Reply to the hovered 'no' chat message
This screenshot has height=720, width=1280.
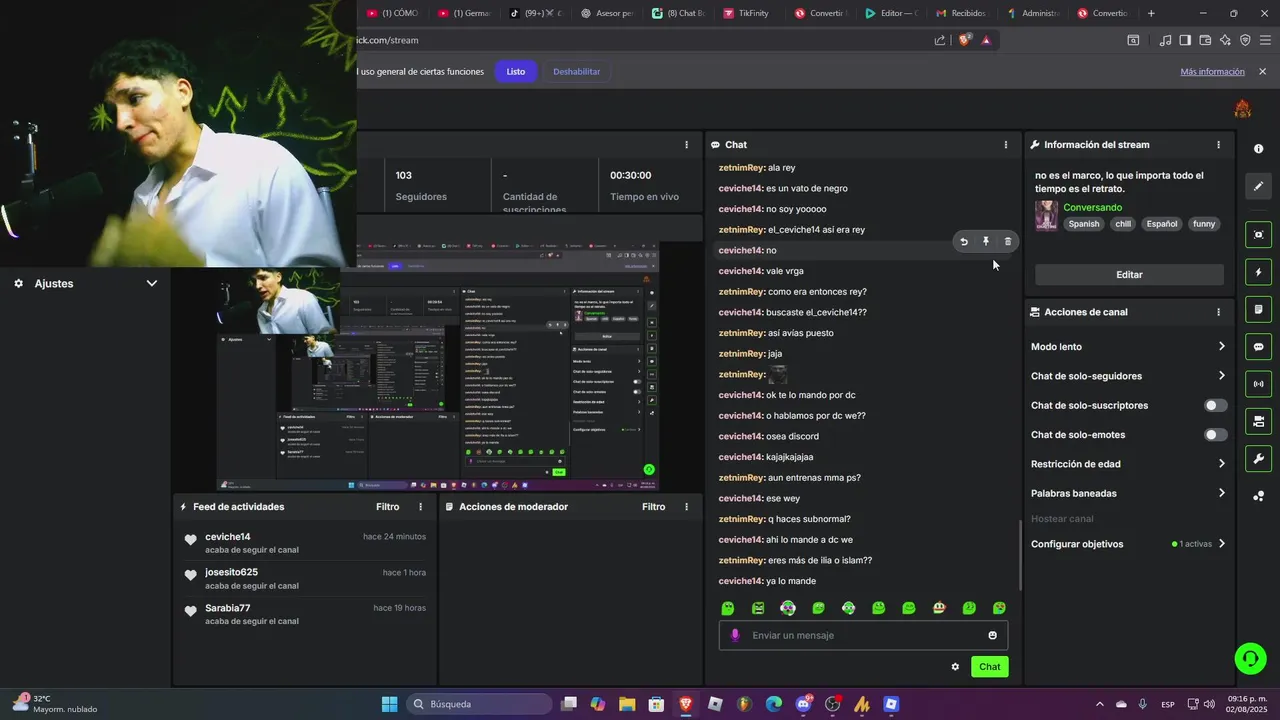[x=964, y=241]
